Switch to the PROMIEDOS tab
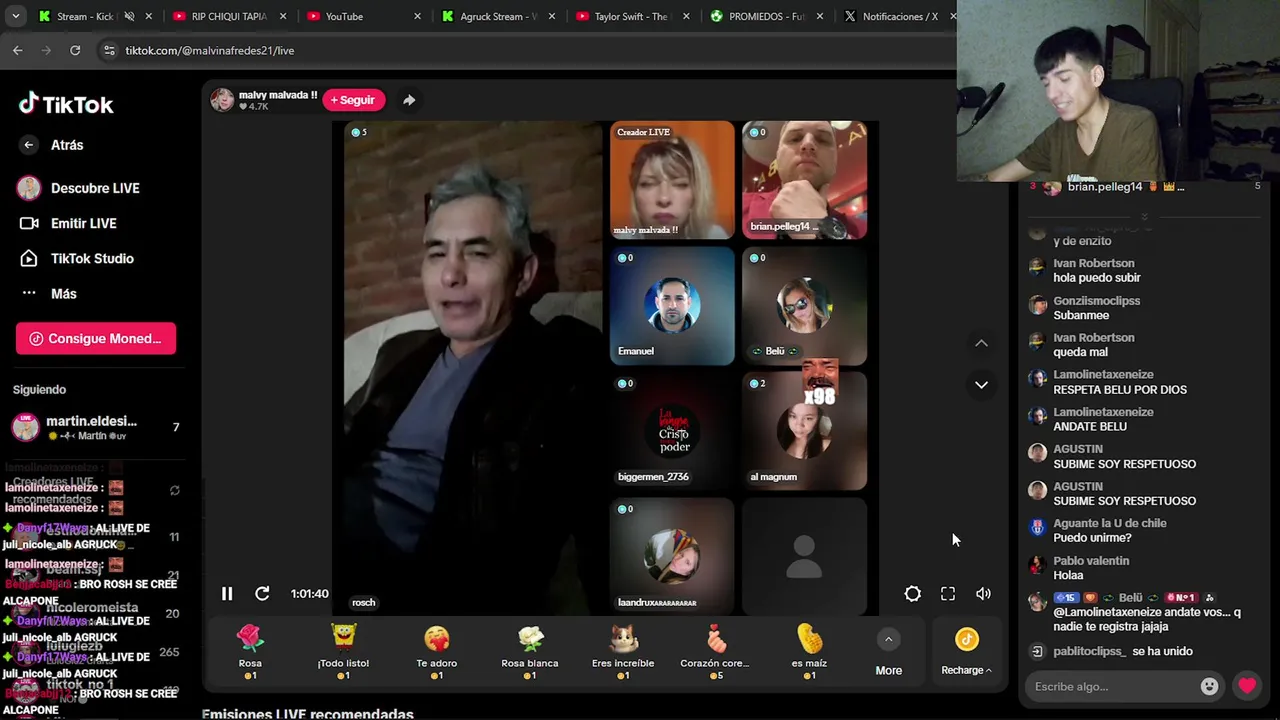Image resolution: width=1280 pixels, height=720 pixels. click(x=766, y=16)
